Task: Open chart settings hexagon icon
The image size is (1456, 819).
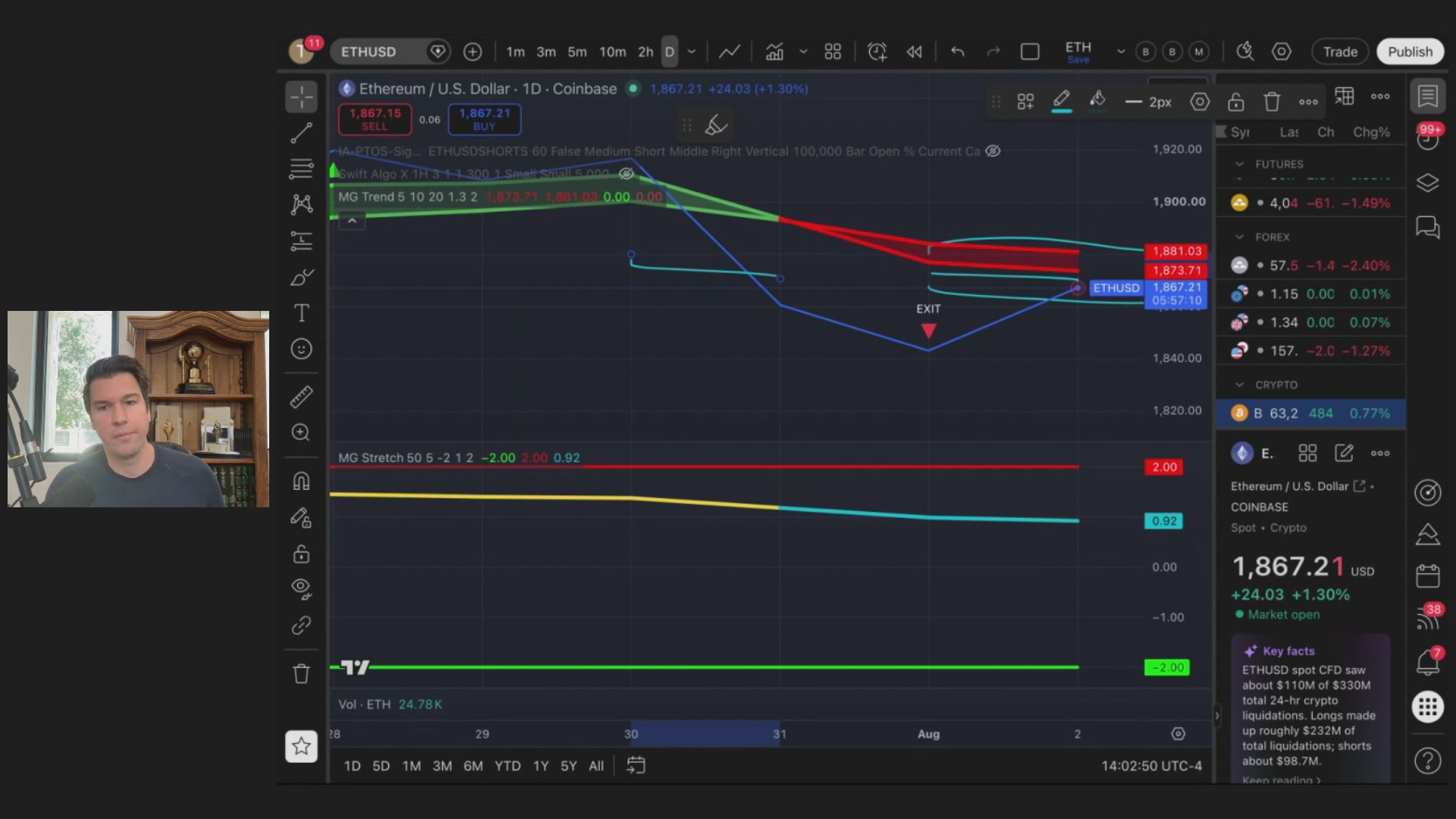Action: tap(1282, 52)
